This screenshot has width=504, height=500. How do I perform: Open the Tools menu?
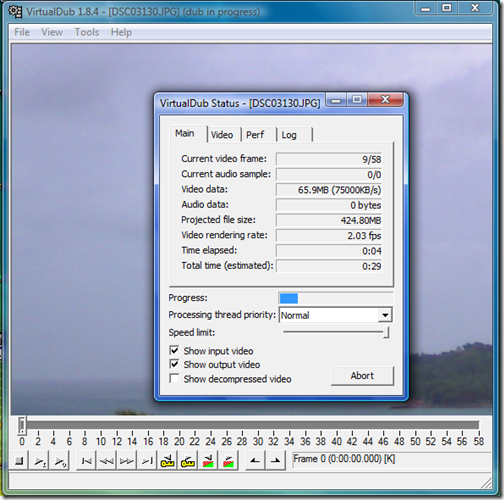coord(87,32)
